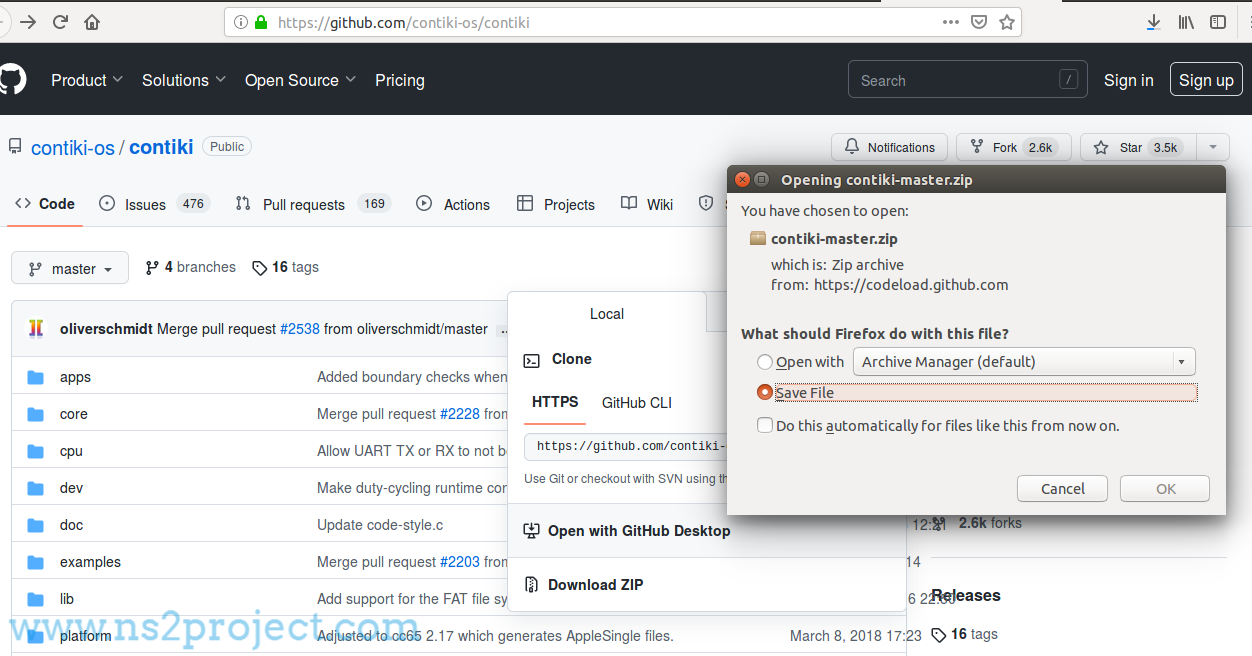The height and width of the screenshot is (656, 1252).
Task: Expand the Solutions menu
Action: [184, 80]
